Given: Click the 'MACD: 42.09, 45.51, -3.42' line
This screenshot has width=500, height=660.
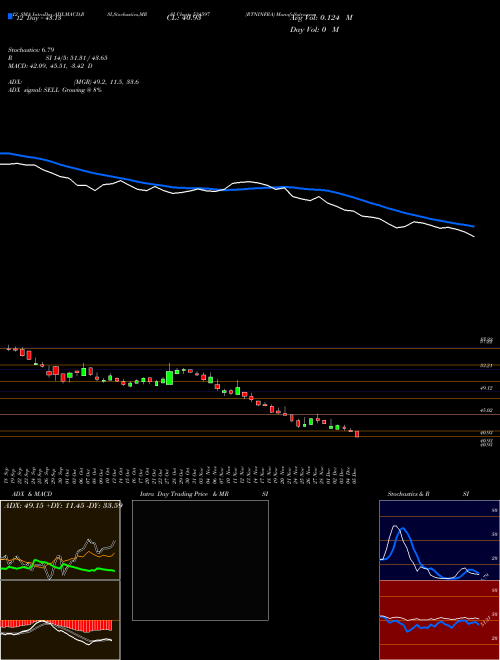Looking at the screenshot, I should coord(51,66).
